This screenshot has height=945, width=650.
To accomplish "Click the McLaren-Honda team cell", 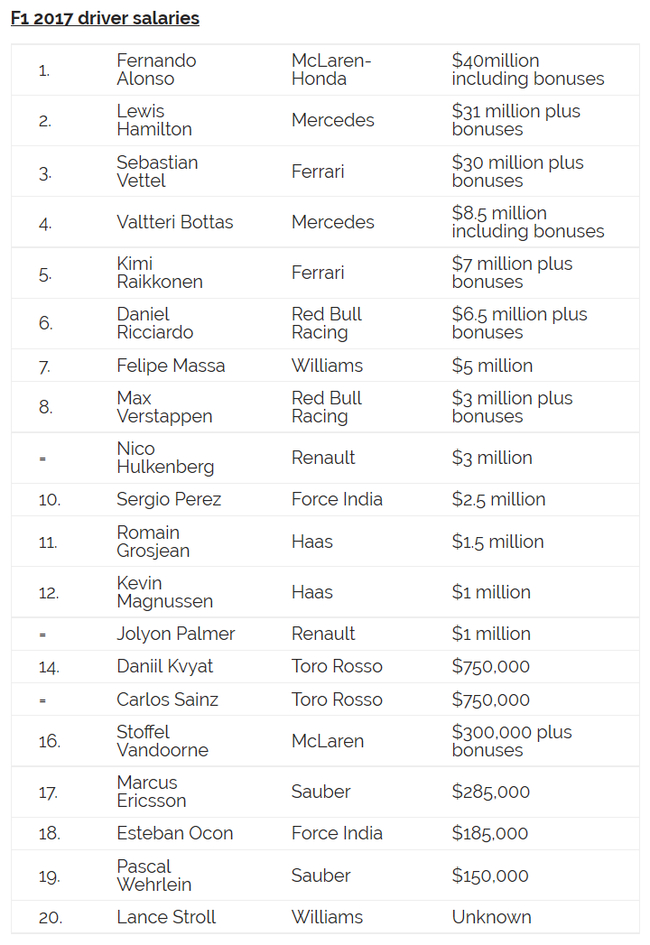I will click(x=331, y=70).
